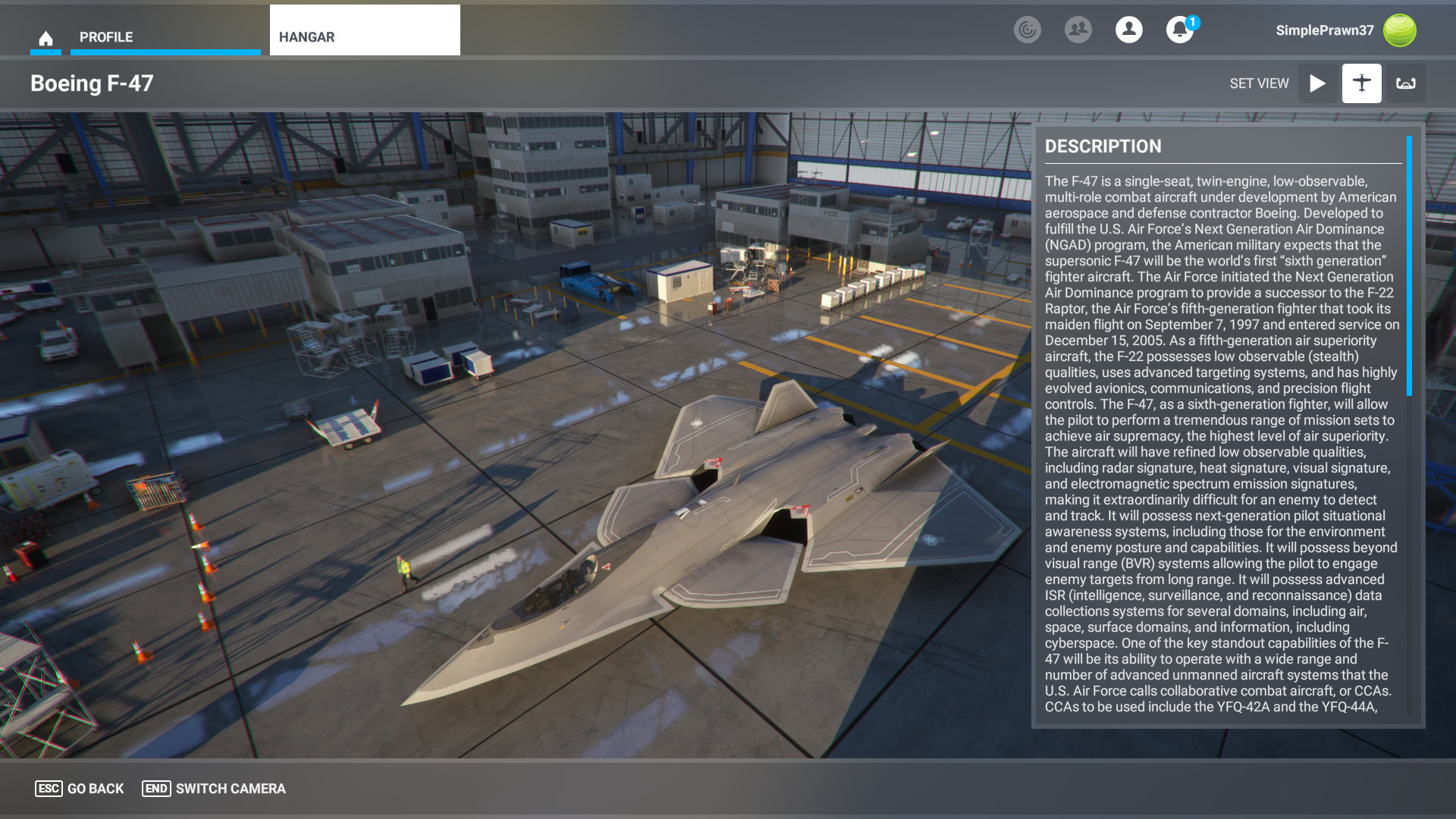
Task: Click the SET VIEW label
Action: [x=1259, y=83]
